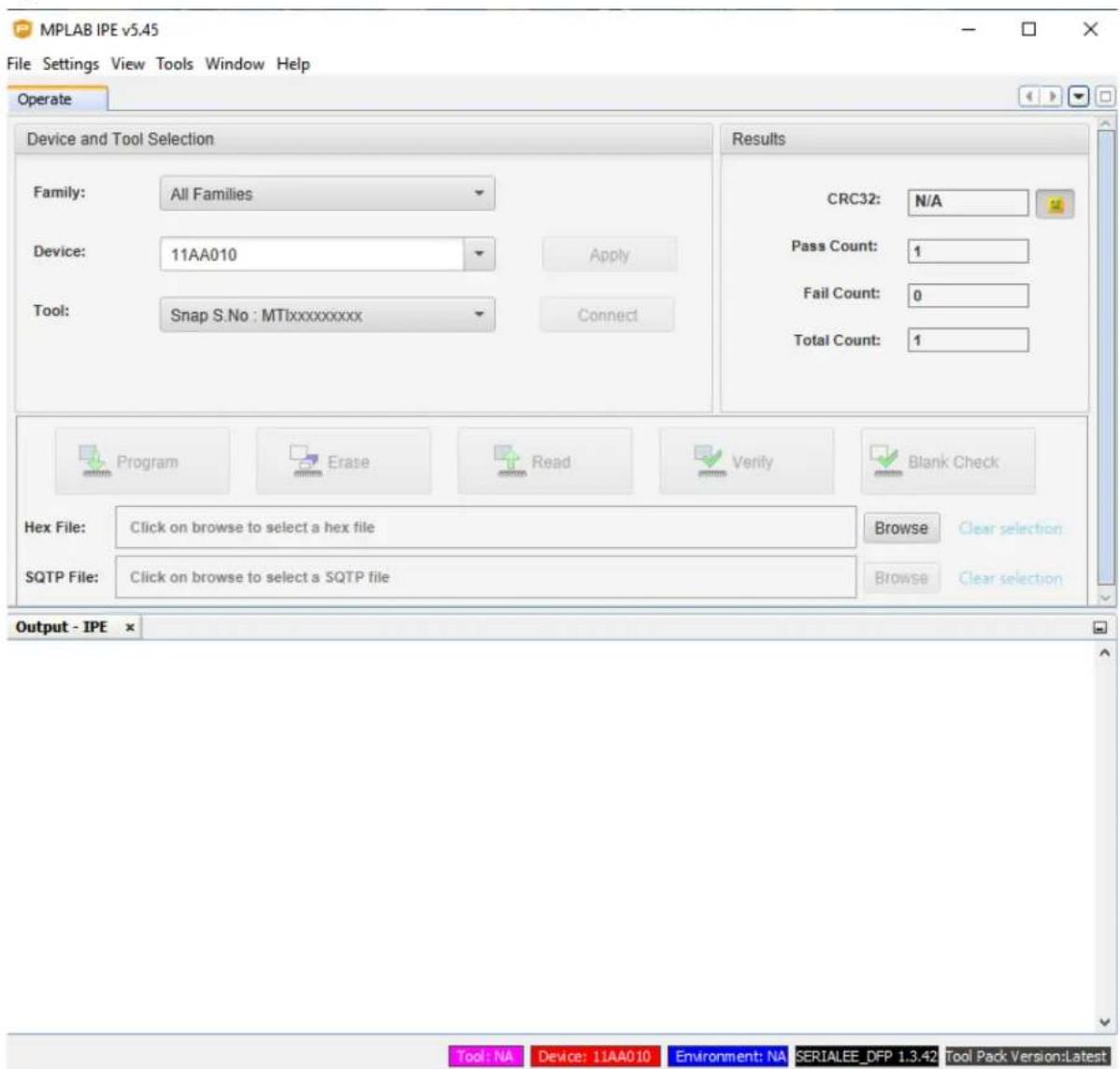Click the Hex File path field
This screenshot has width=1120, height=1069.
click(486, 527)
